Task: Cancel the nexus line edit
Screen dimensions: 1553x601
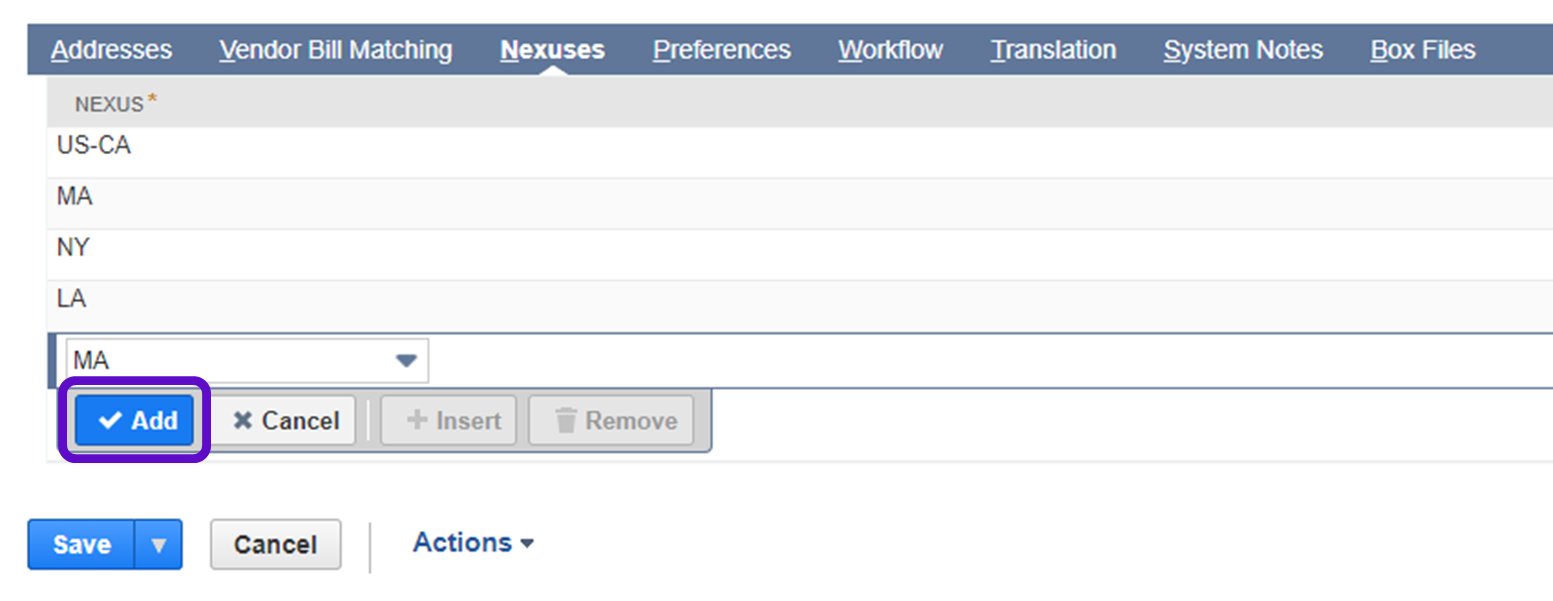Action: (x=285, y=421)
